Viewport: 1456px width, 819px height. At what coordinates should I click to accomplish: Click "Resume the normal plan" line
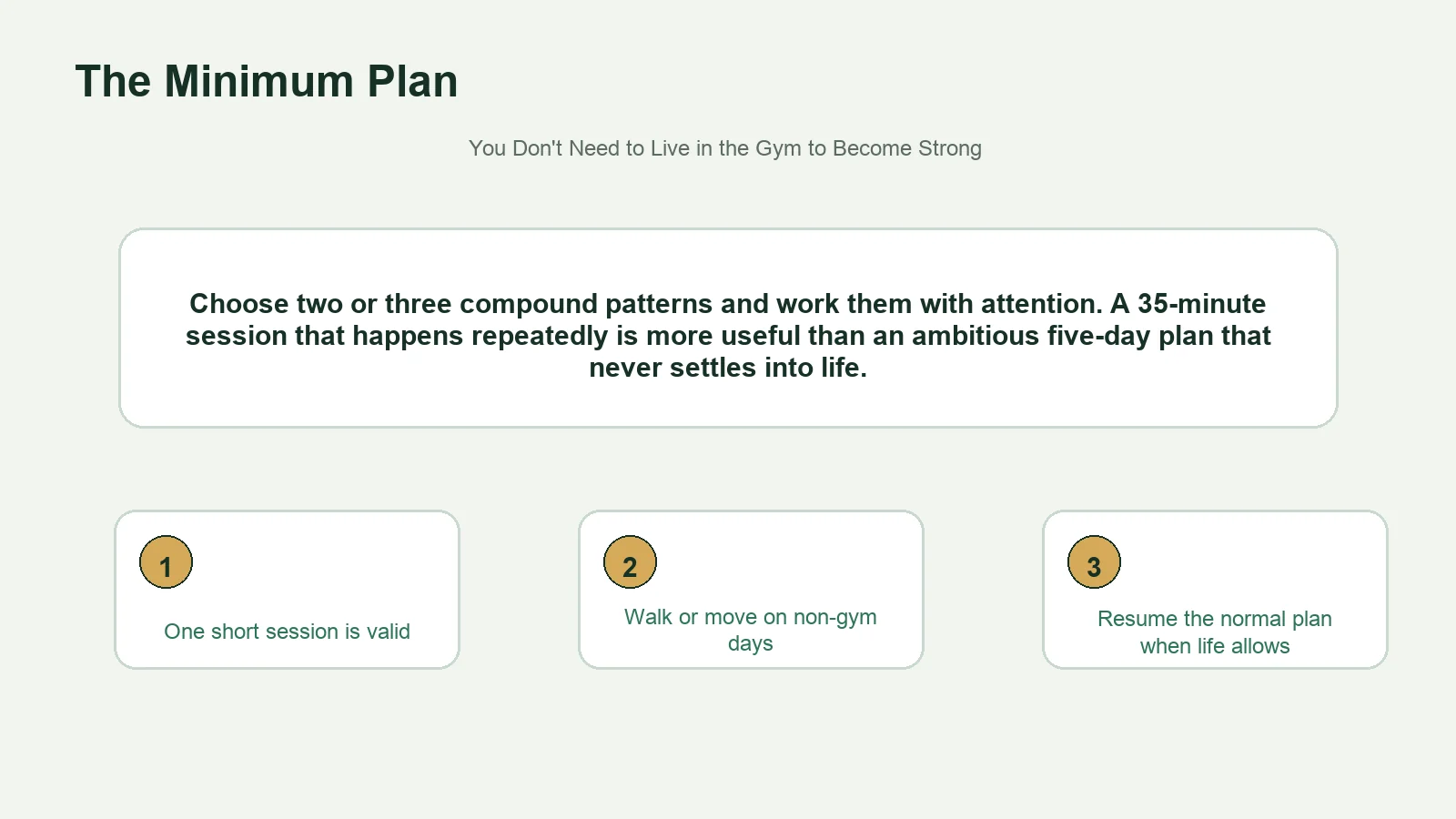(1215, 619)
